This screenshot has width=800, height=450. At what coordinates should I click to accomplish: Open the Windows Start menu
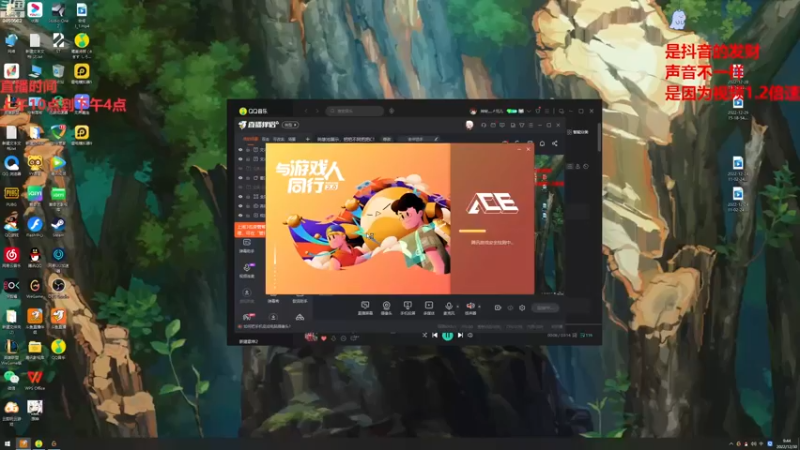(7, 444)
